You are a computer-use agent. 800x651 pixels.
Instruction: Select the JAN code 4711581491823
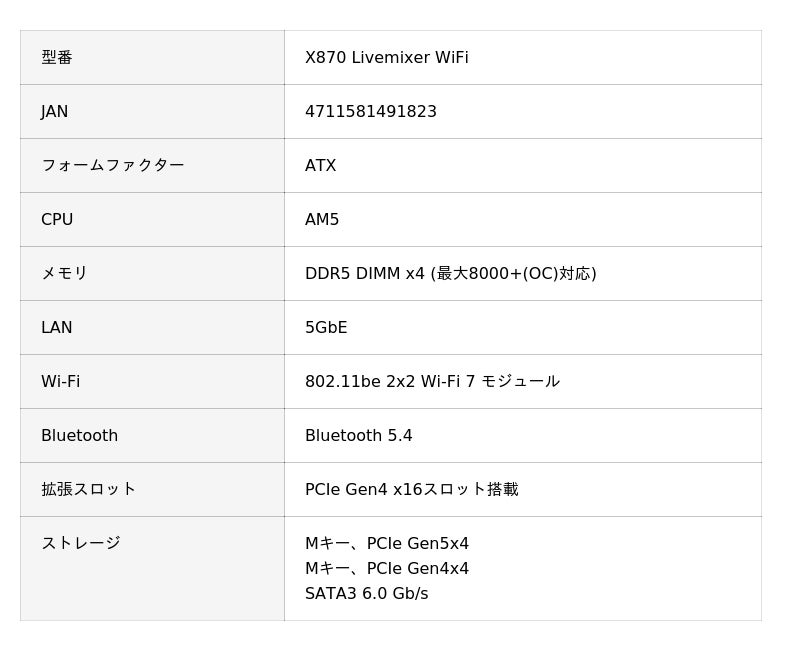click(x=370, y=112)
